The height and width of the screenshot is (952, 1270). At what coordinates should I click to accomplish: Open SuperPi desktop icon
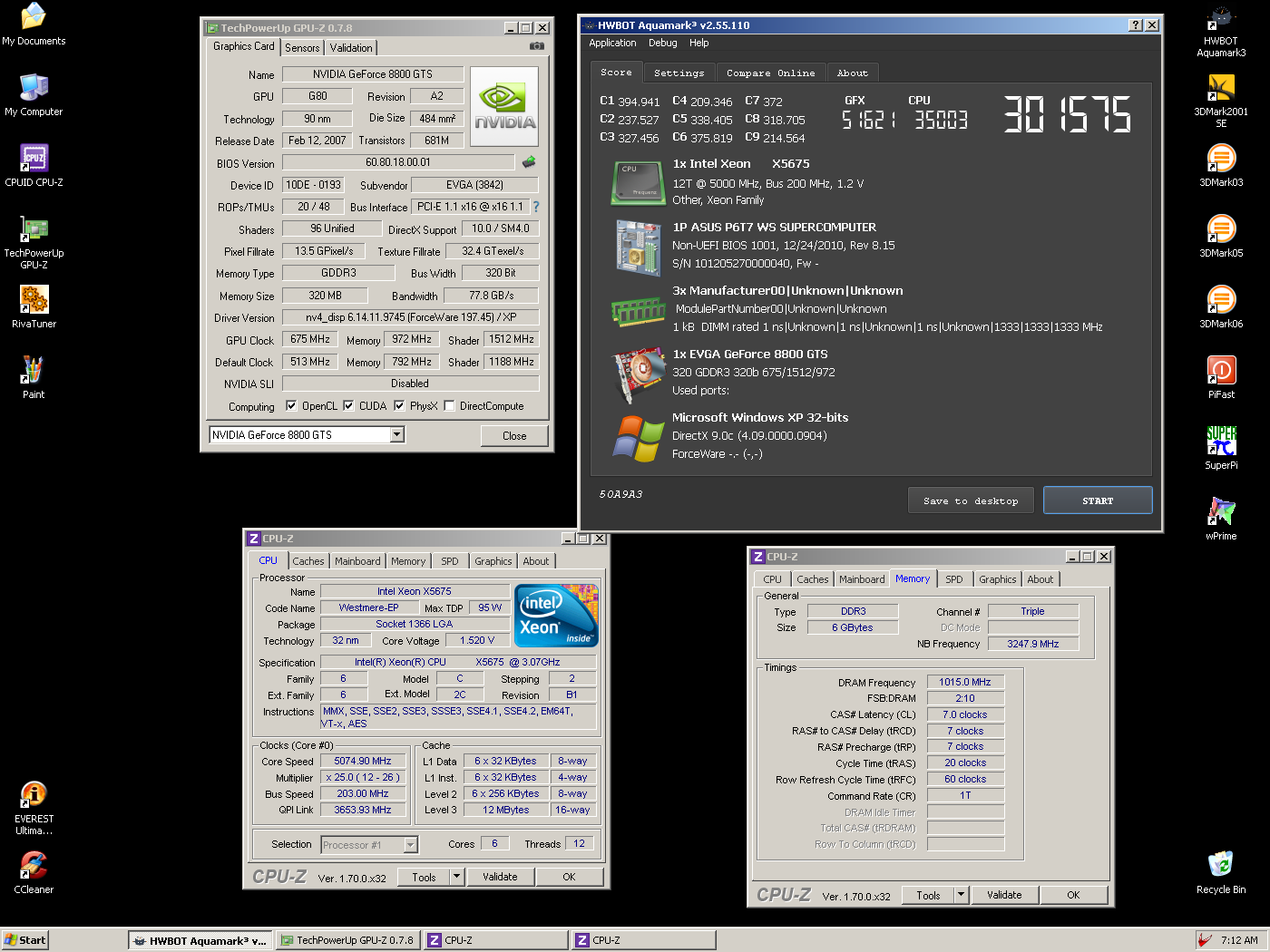click(1221, 448)
